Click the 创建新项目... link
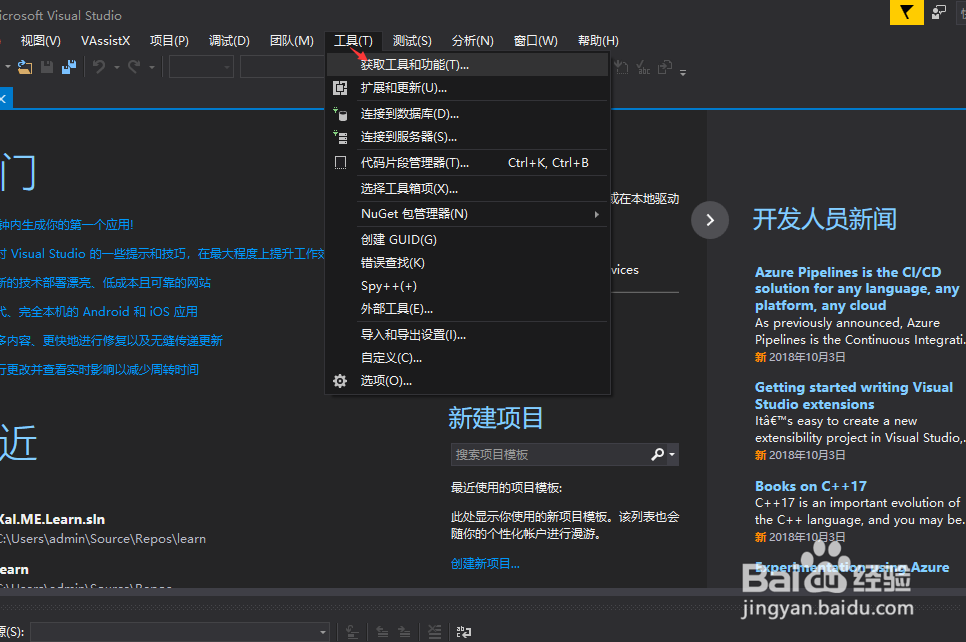 (x=485, y=564)
